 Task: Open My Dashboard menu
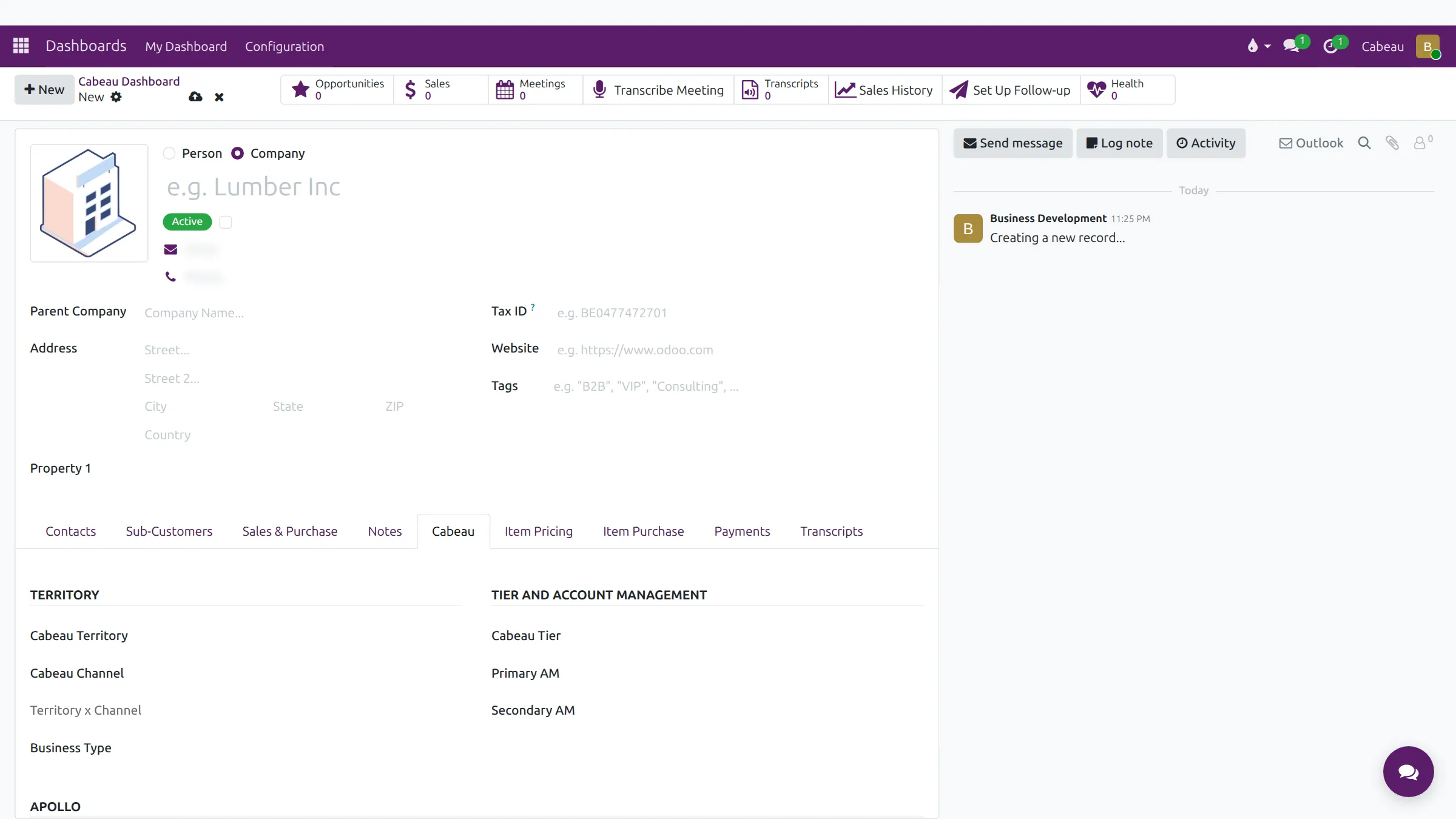(186, 46)
